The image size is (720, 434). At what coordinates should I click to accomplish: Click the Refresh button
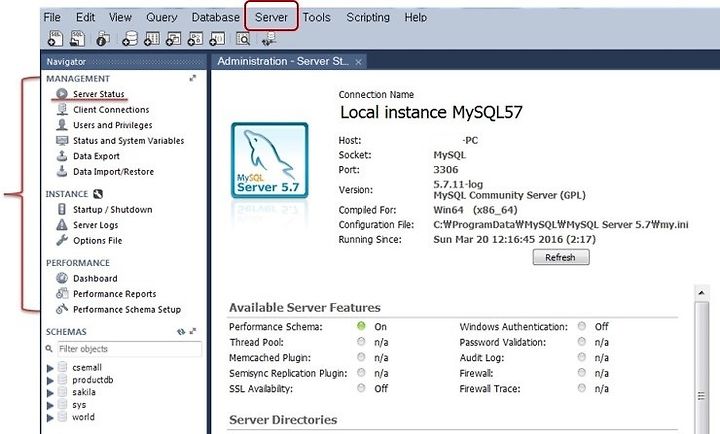pos(561,257)
